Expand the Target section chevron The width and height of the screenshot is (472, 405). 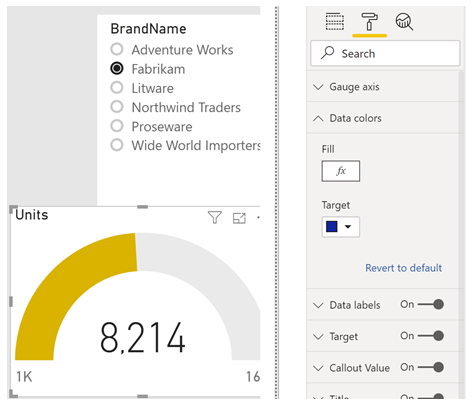[x=318, y=337]
